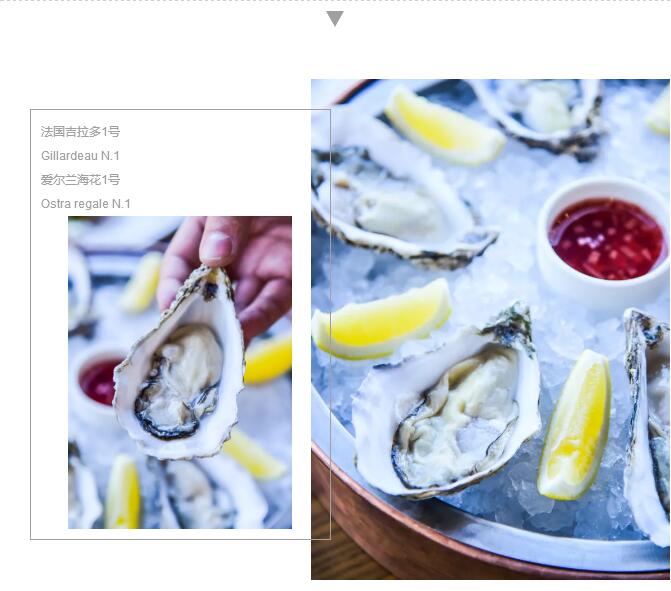Click the red mignonette sauce bowl

[x=606, y=242]
